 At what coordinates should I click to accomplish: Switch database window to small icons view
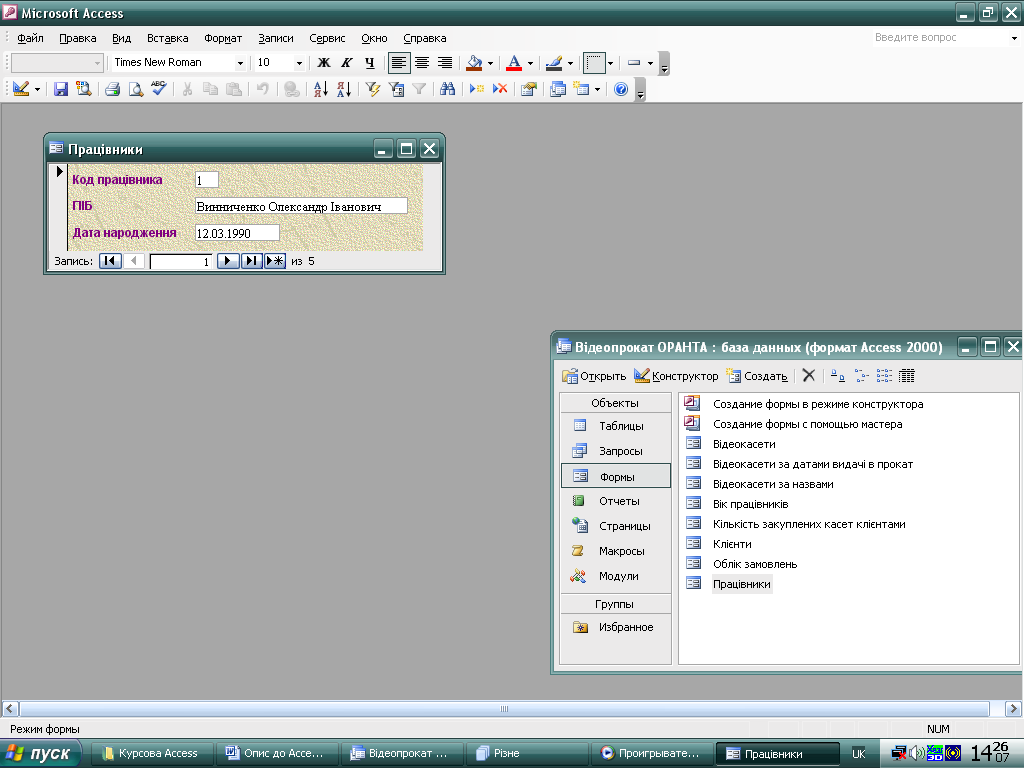coord(861,376)
